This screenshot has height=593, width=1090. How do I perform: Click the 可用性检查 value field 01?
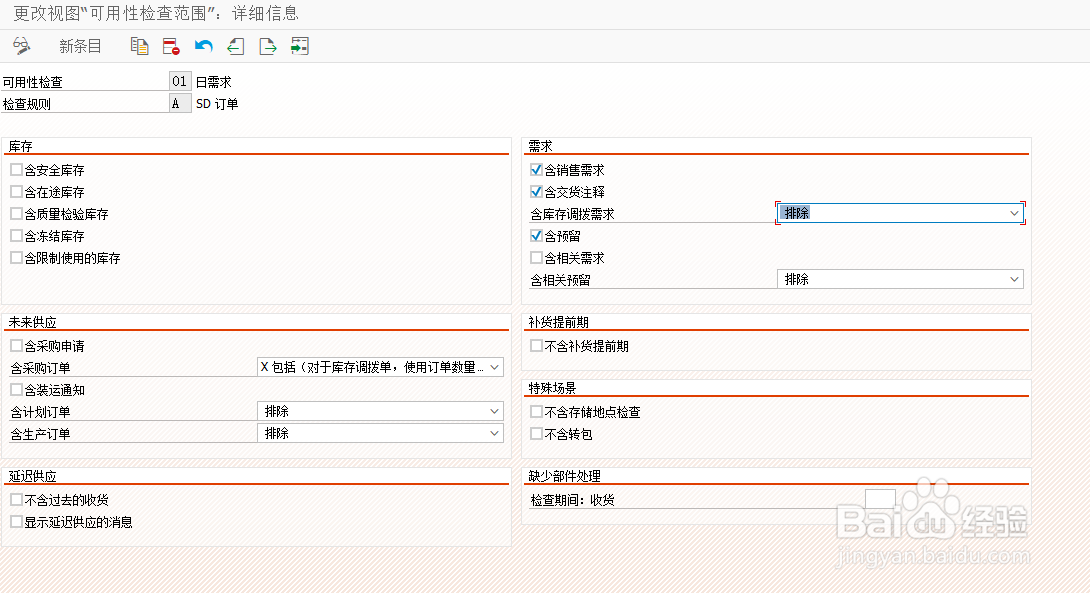pos(179,81)
